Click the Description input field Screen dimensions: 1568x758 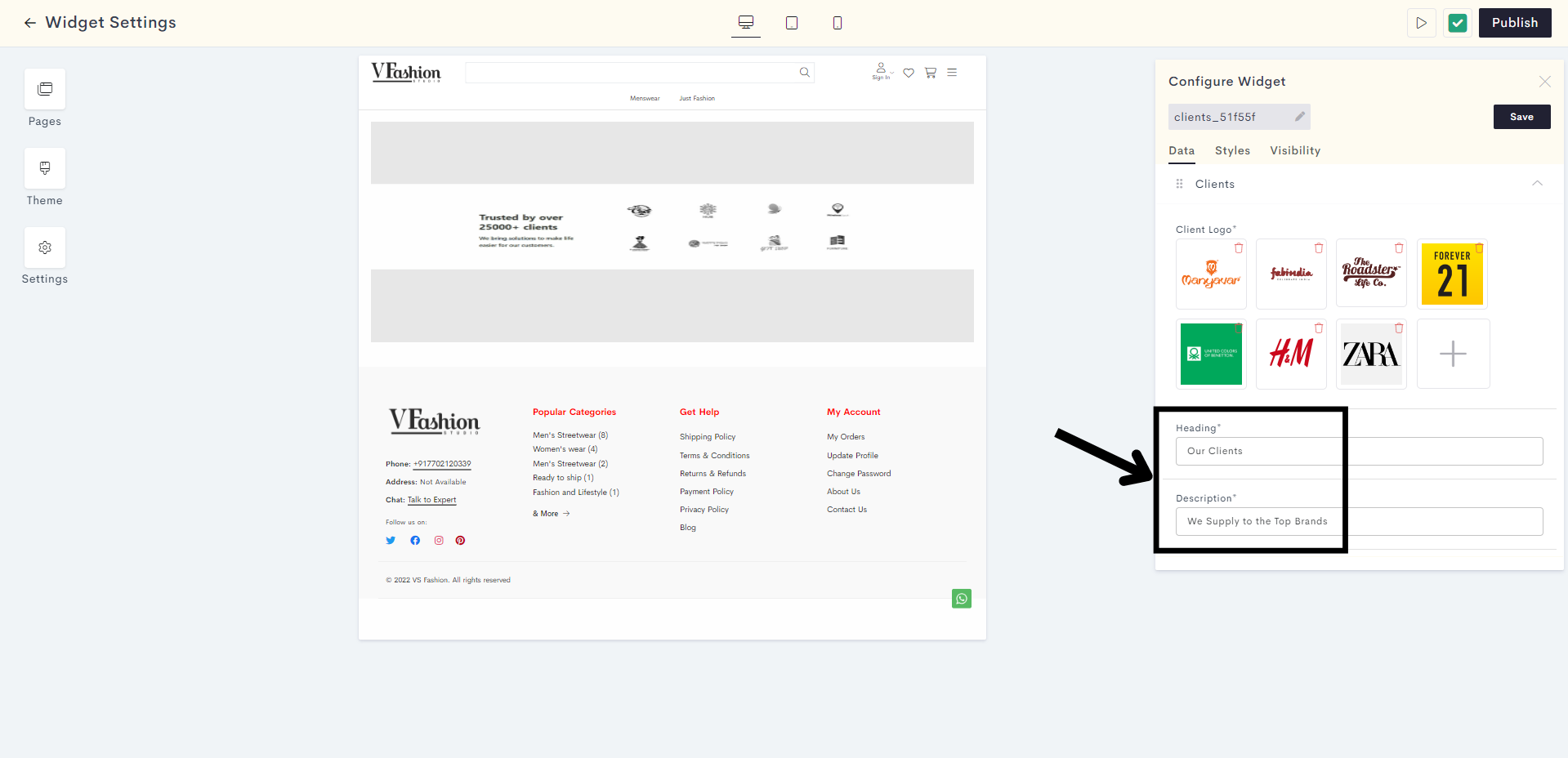(1359, 521)
